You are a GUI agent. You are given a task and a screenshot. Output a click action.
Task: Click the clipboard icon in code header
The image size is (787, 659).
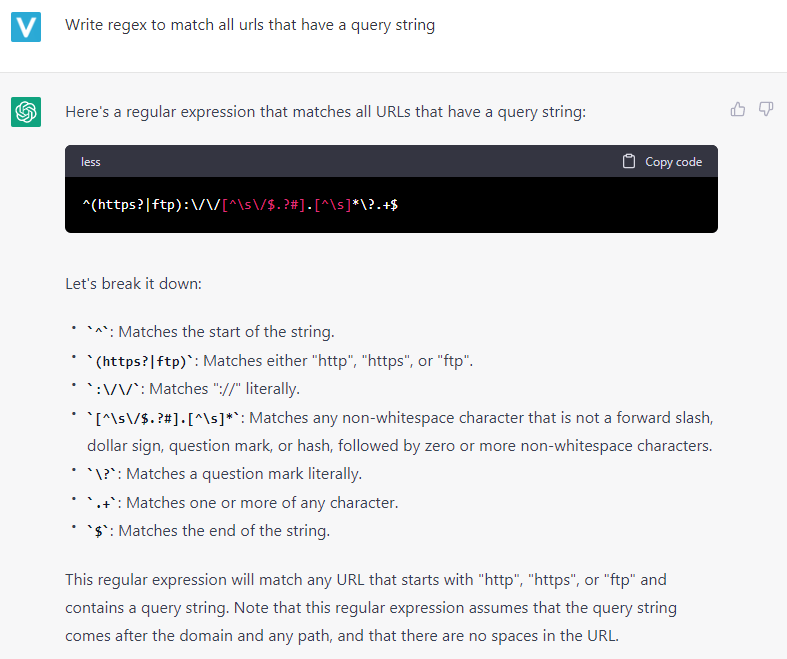click(x=628, y=161)
